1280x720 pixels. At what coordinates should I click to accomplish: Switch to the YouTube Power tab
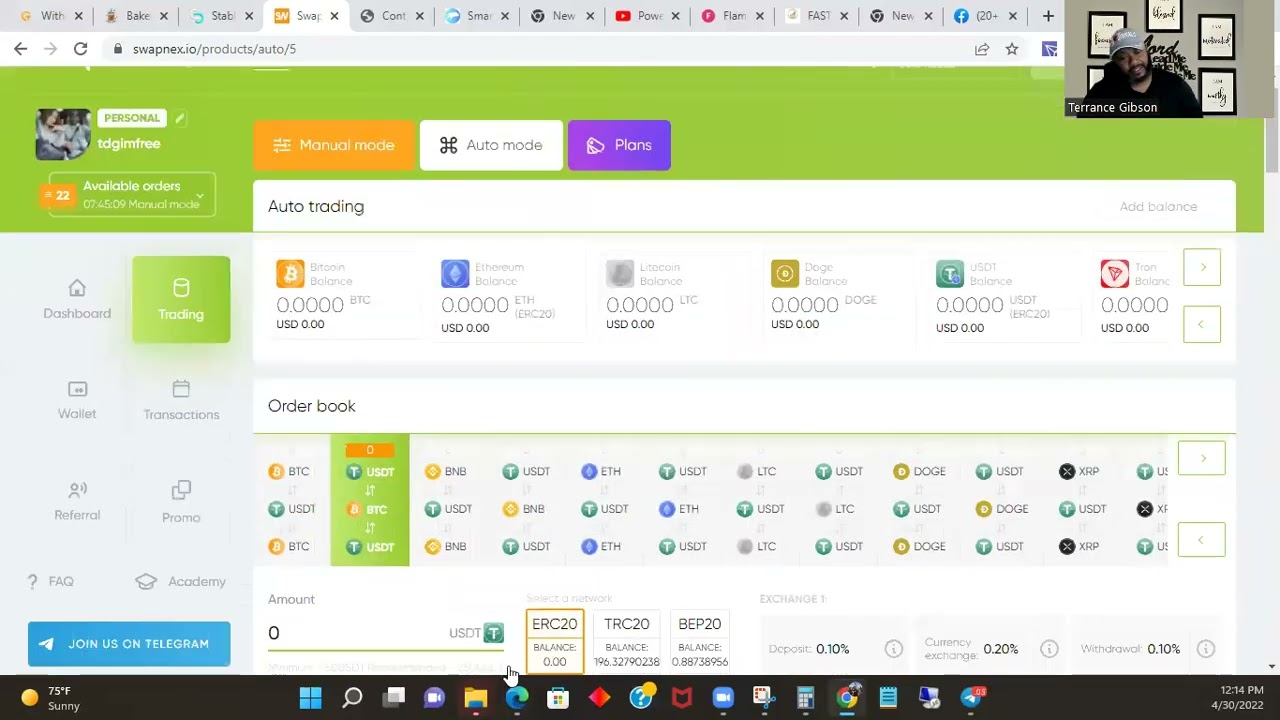tap(649, 16)
